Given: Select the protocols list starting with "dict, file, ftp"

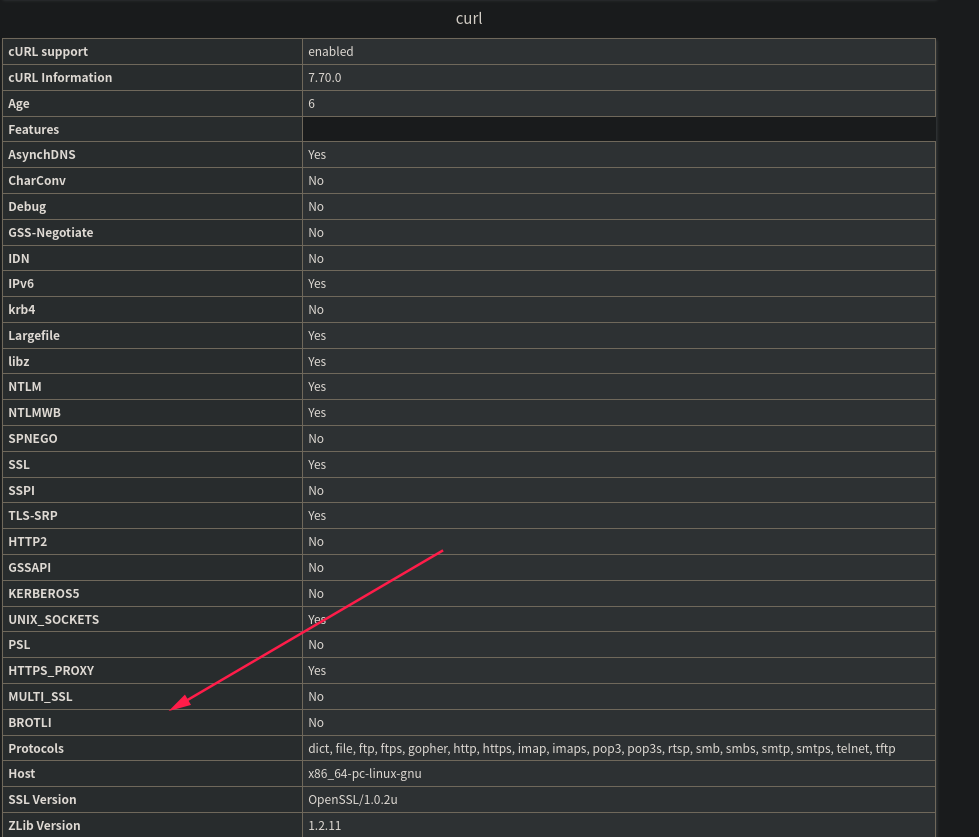Looking at the screenshot, I should click(602, 748).
